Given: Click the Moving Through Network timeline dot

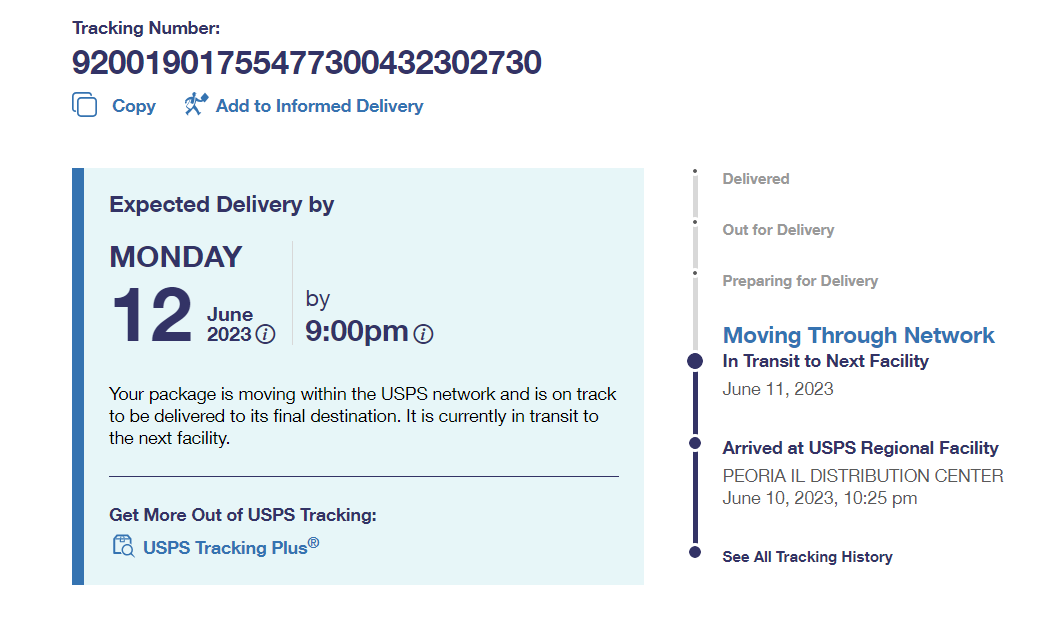Looking at the screenshot, I should (695, 361).
